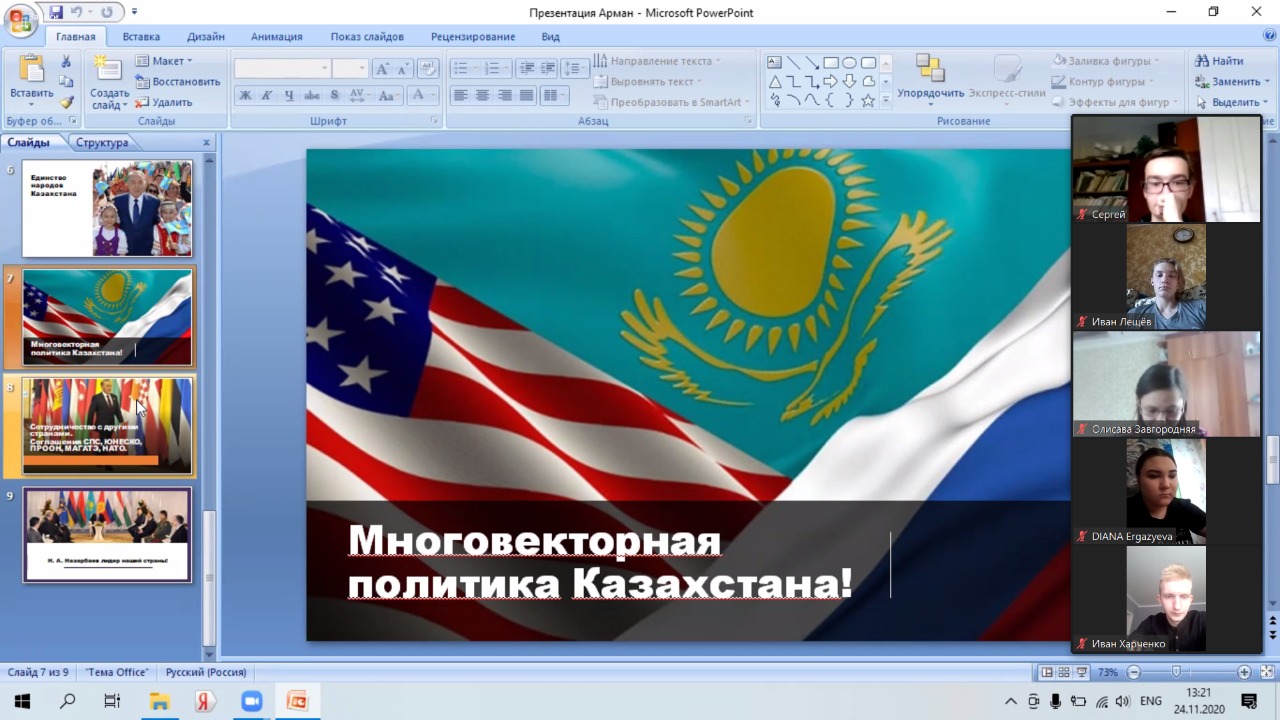The width and height of the screenshot is (1280, 720).
Task: Click the zoom slider handle
Action: pos(1177,673)
